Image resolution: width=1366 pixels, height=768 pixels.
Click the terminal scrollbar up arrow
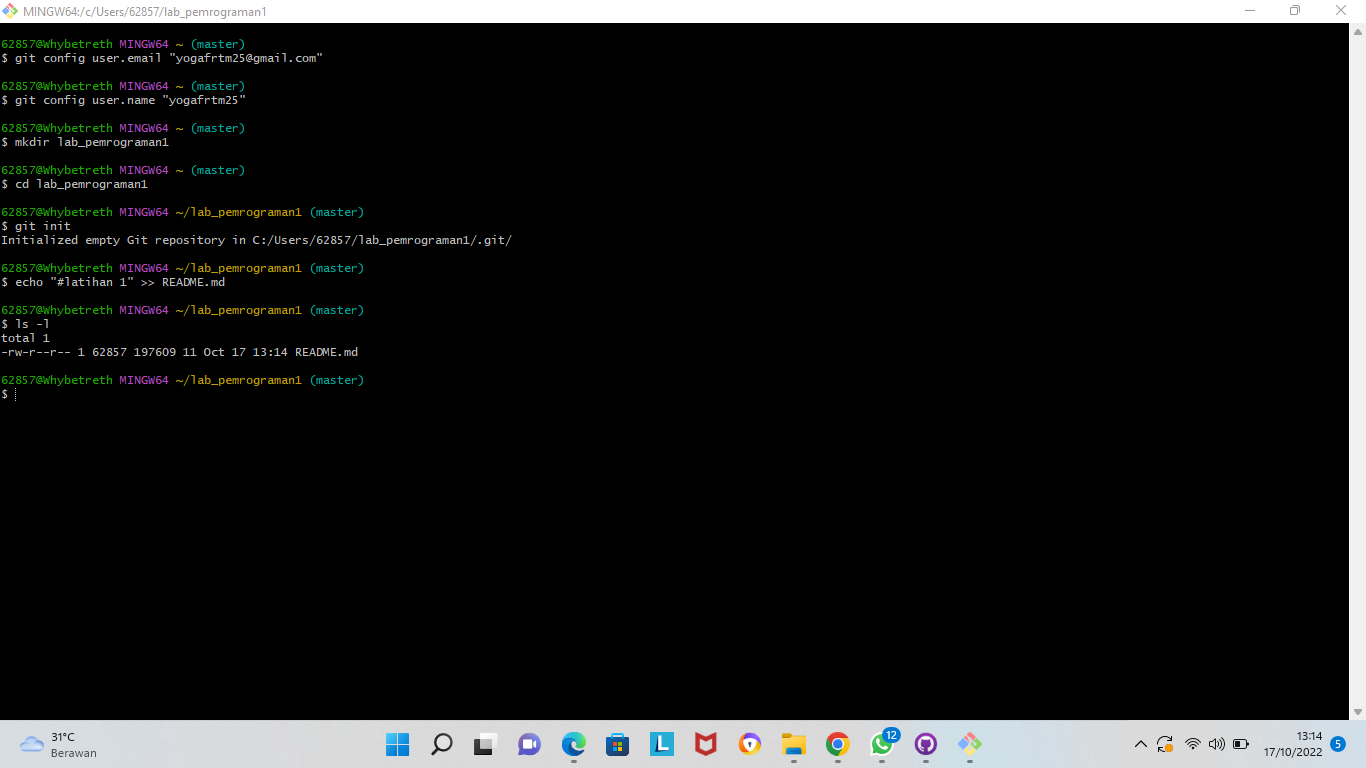point(1358,30)
